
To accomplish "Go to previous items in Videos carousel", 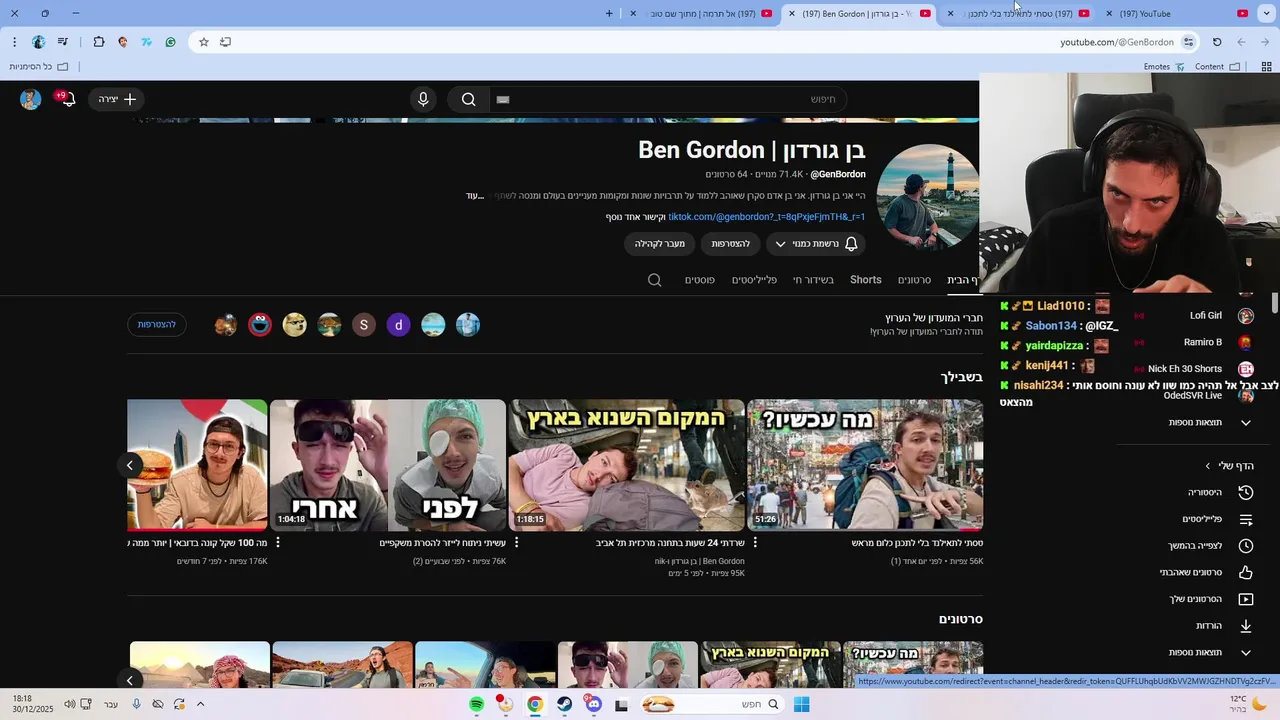I will coord(129,680).
